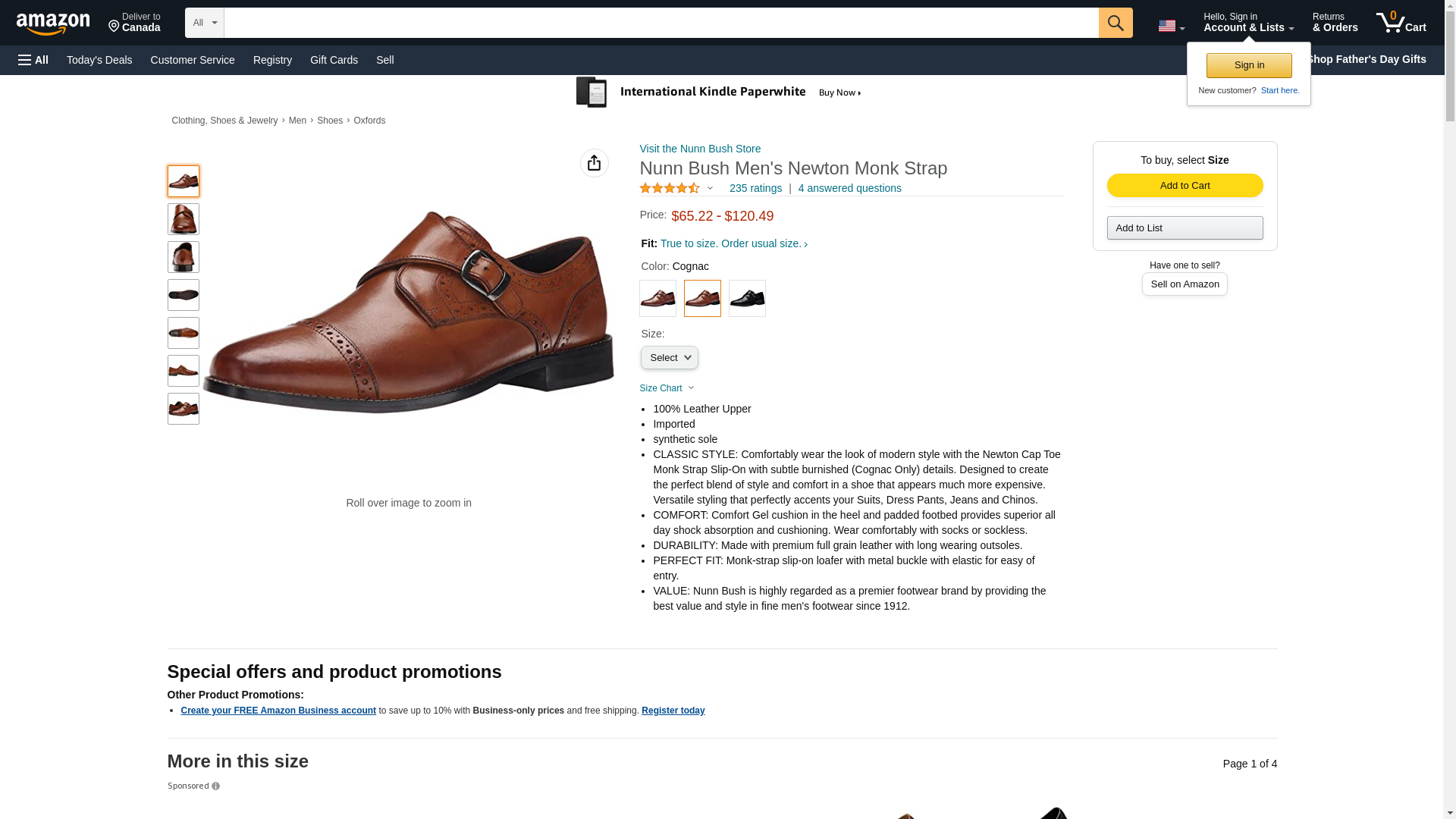Select the black color swatch

pos(747,298)
